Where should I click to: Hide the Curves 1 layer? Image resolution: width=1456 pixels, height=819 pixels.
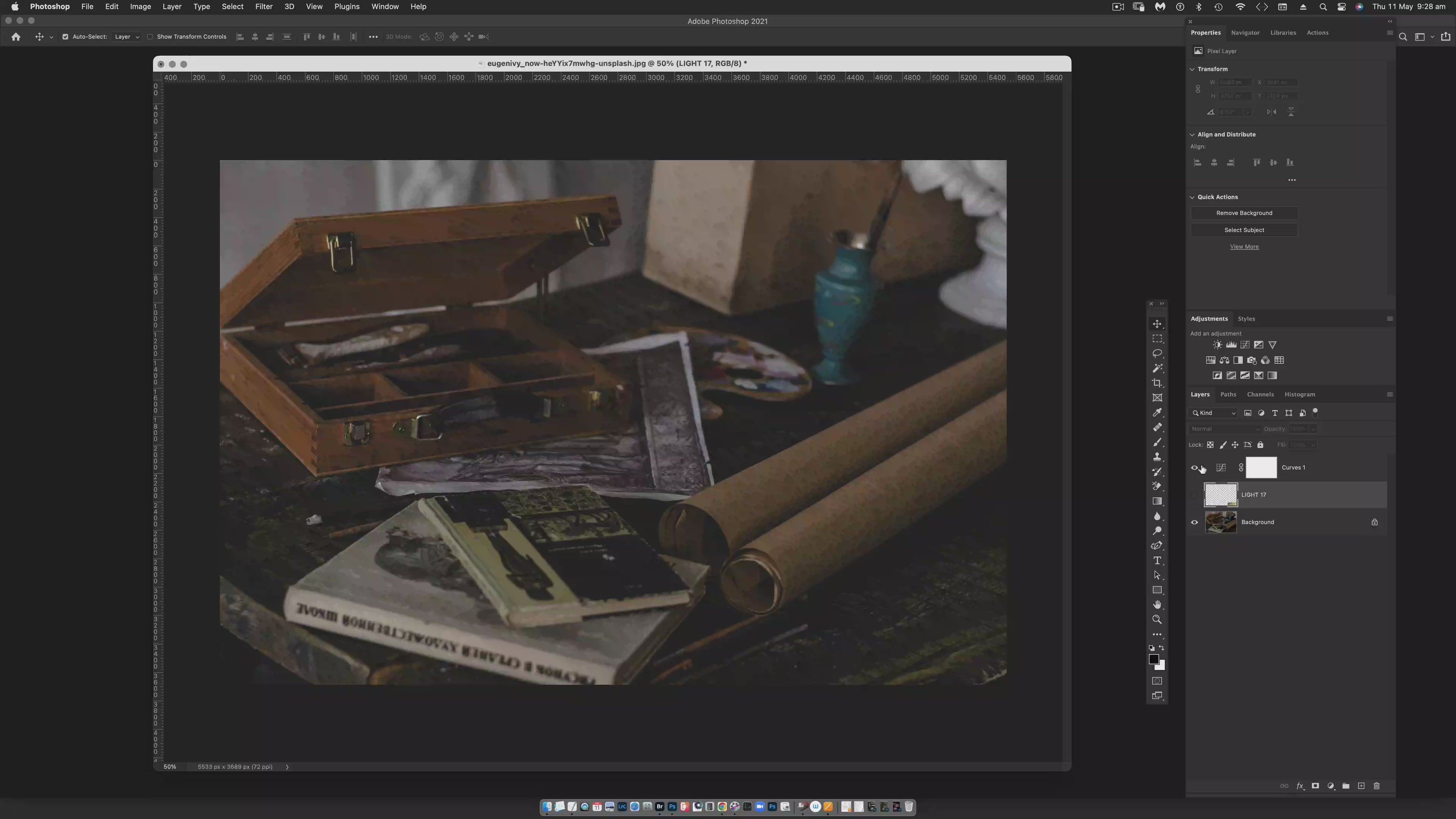[1194, 468]
